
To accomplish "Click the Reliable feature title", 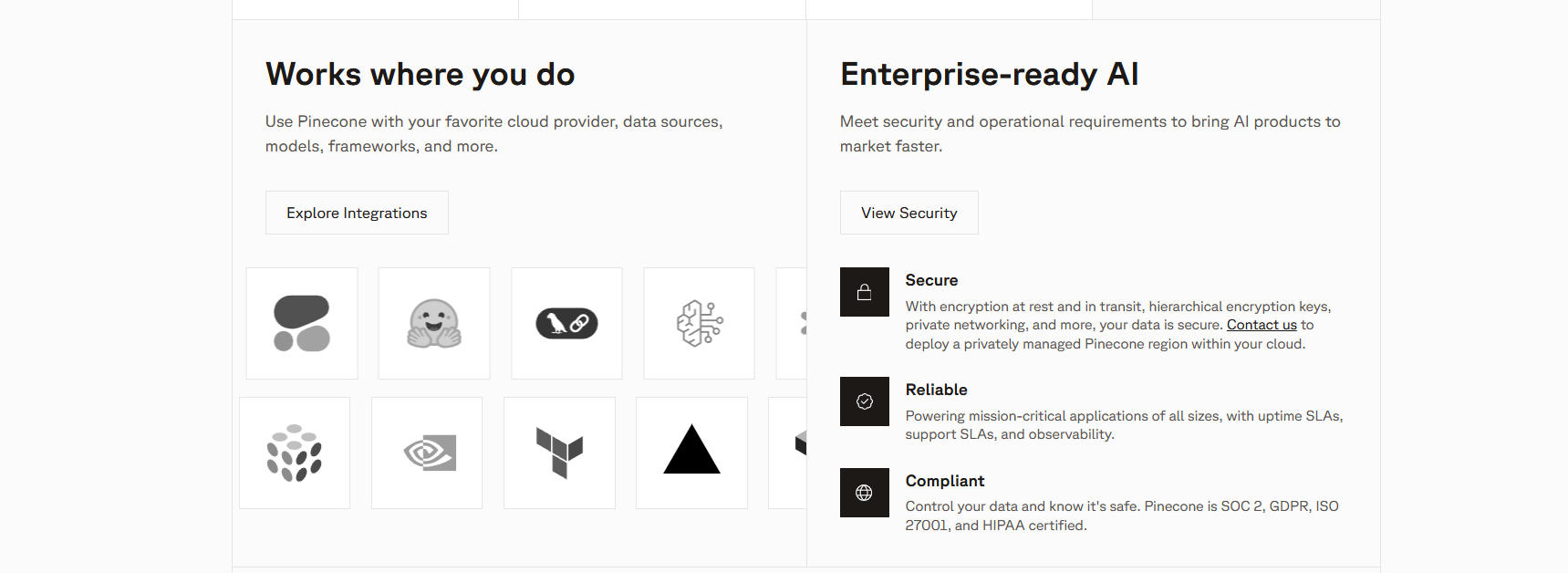I will 936,390.
